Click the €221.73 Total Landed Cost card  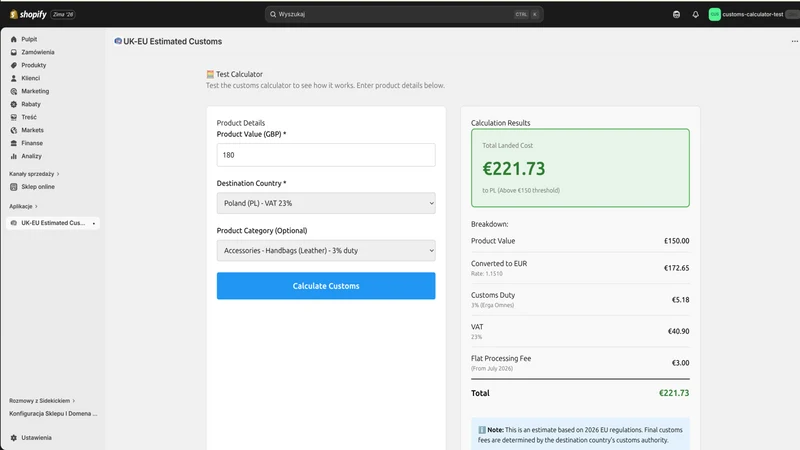(580, 168)
